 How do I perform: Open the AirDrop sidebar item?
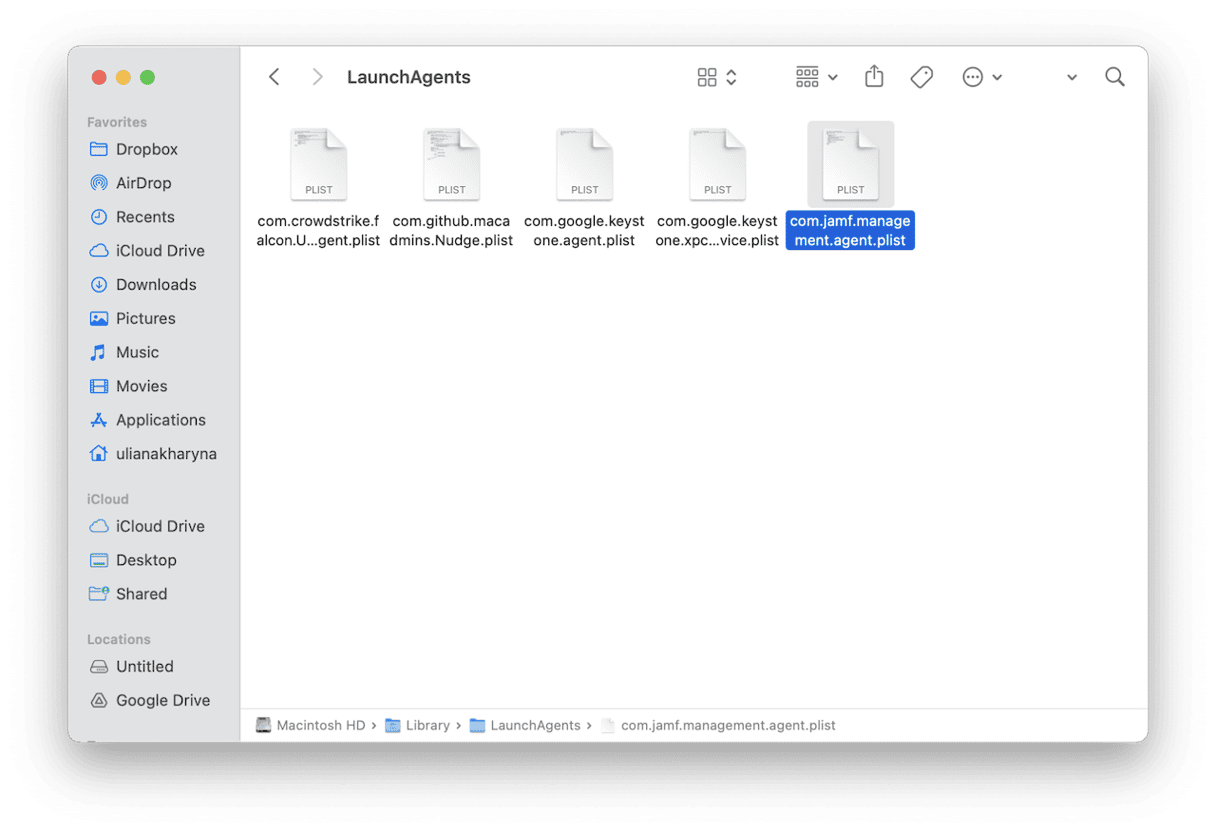[x=146, y=183]
